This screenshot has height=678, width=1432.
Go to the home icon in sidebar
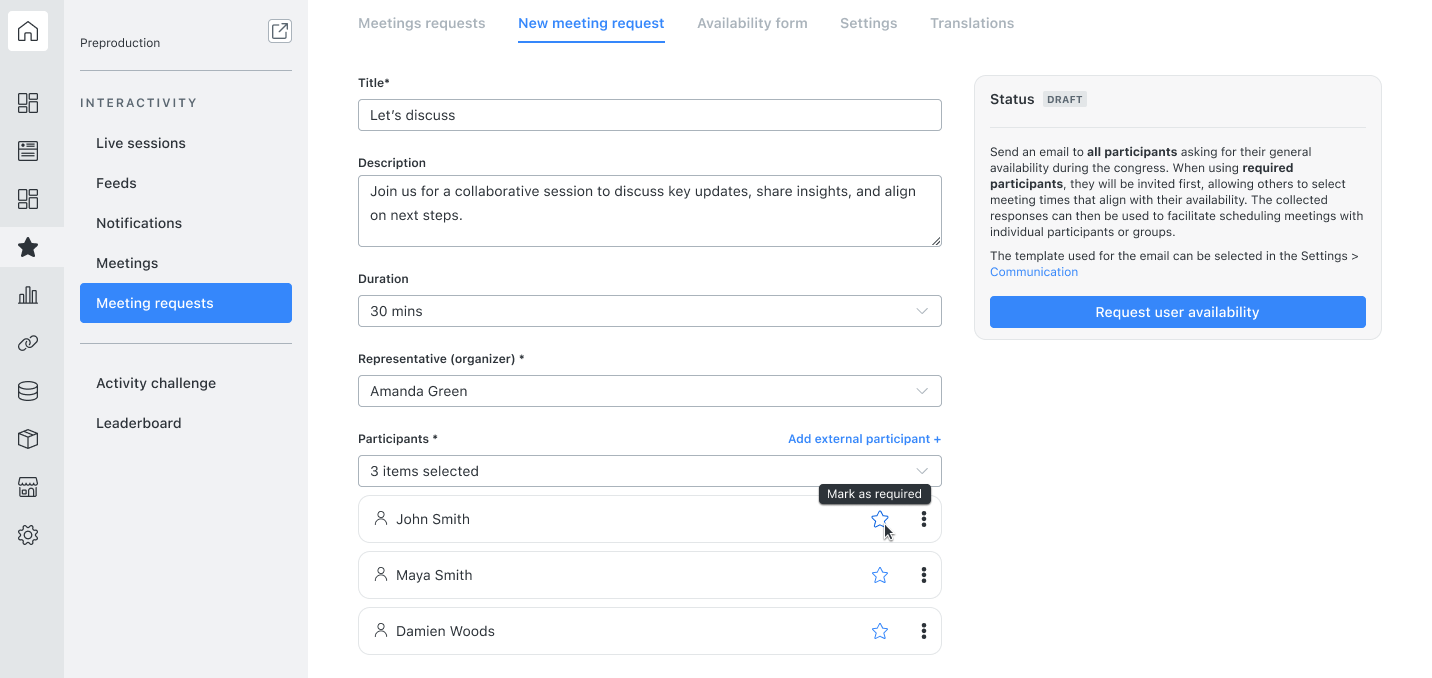(x=28, y=31)
